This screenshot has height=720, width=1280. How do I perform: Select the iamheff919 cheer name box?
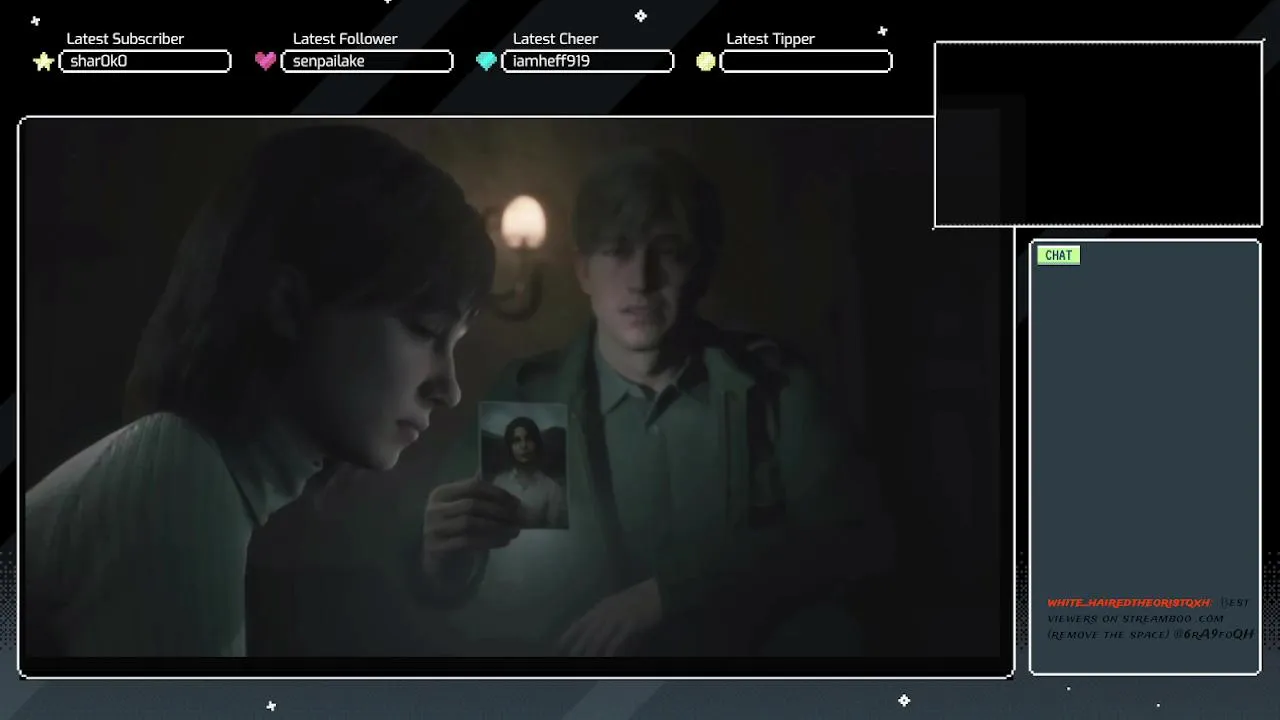[x=587, y=61]
